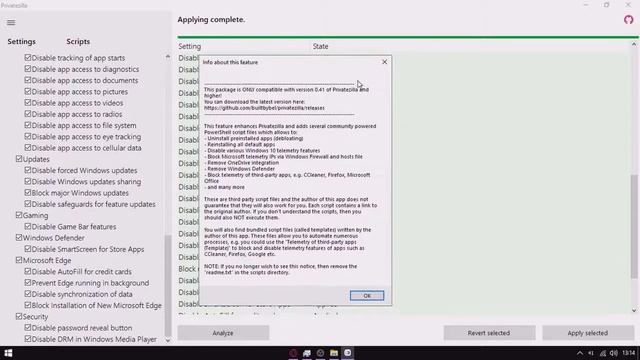
Task: Toggle Disable Game Bar features
Action: (x=28, y=226)
